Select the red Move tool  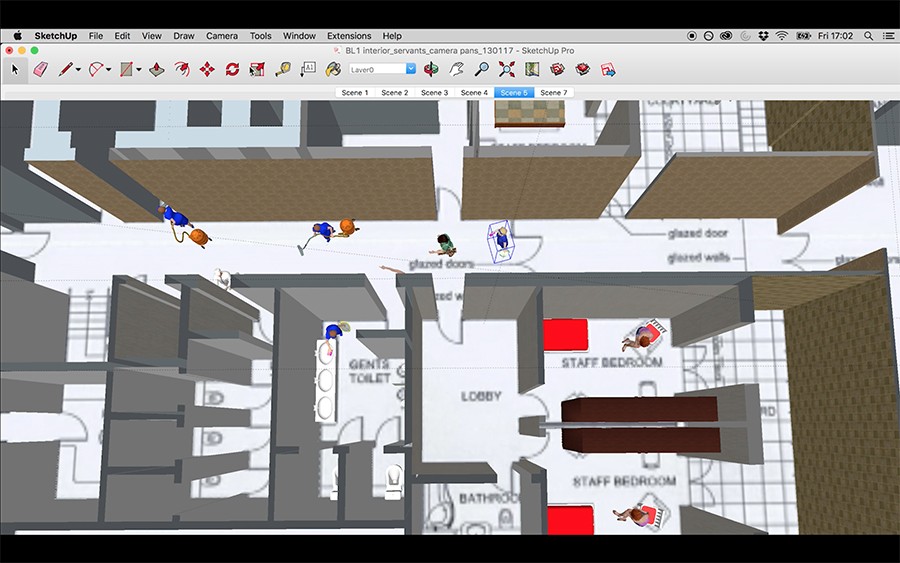tap(207, 70)
